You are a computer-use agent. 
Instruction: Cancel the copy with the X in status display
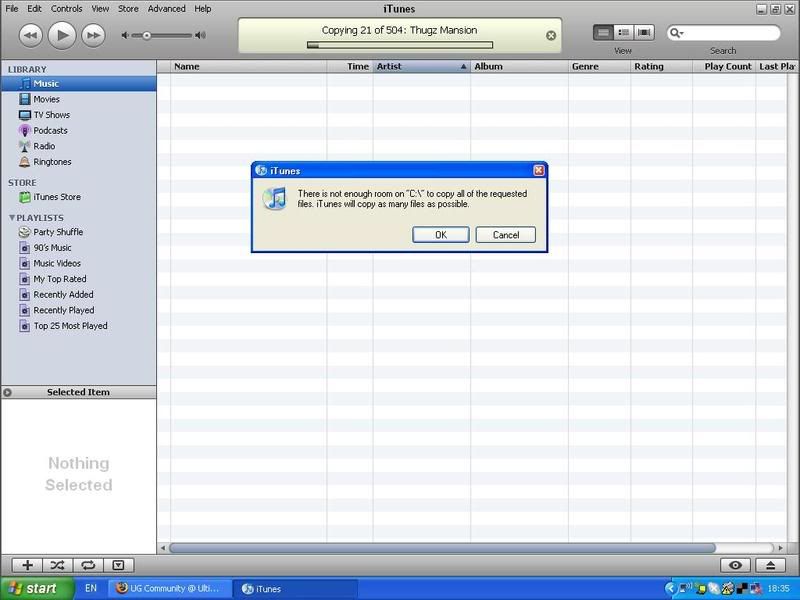pos(551,35)
